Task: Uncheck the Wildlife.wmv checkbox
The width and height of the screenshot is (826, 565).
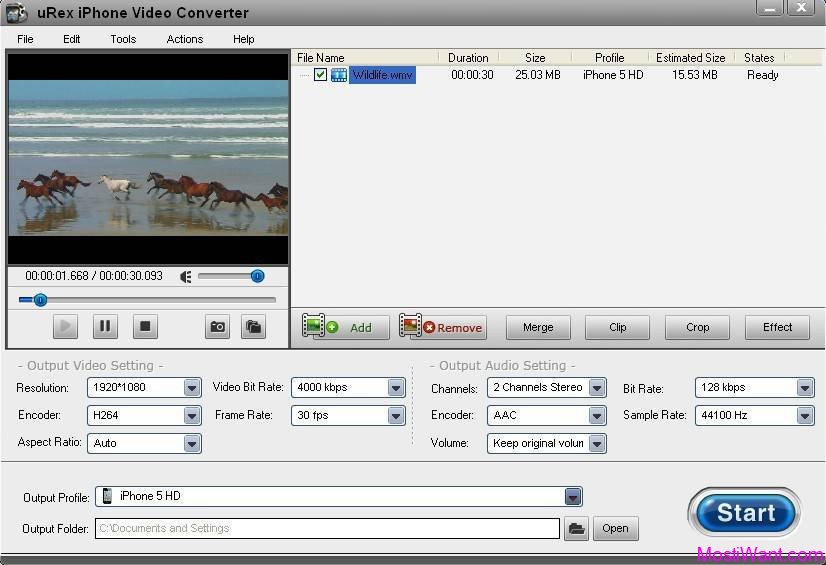Action: (x=320, y=75)
